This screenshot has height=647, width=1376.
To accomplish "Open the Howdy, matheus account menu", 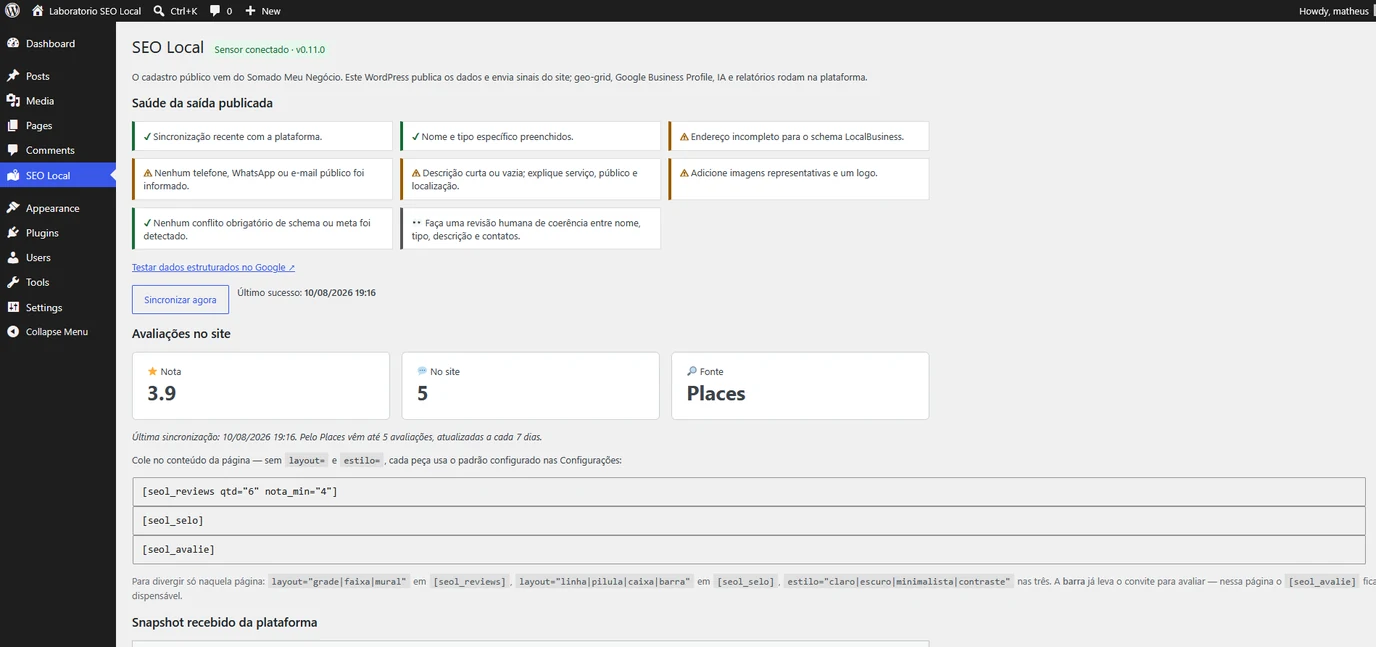I will pos(1335,11).
